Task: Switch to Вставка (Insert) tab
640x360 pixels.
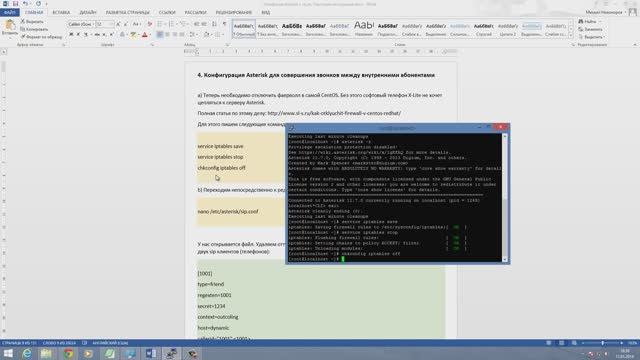Action: coord(61,12)
